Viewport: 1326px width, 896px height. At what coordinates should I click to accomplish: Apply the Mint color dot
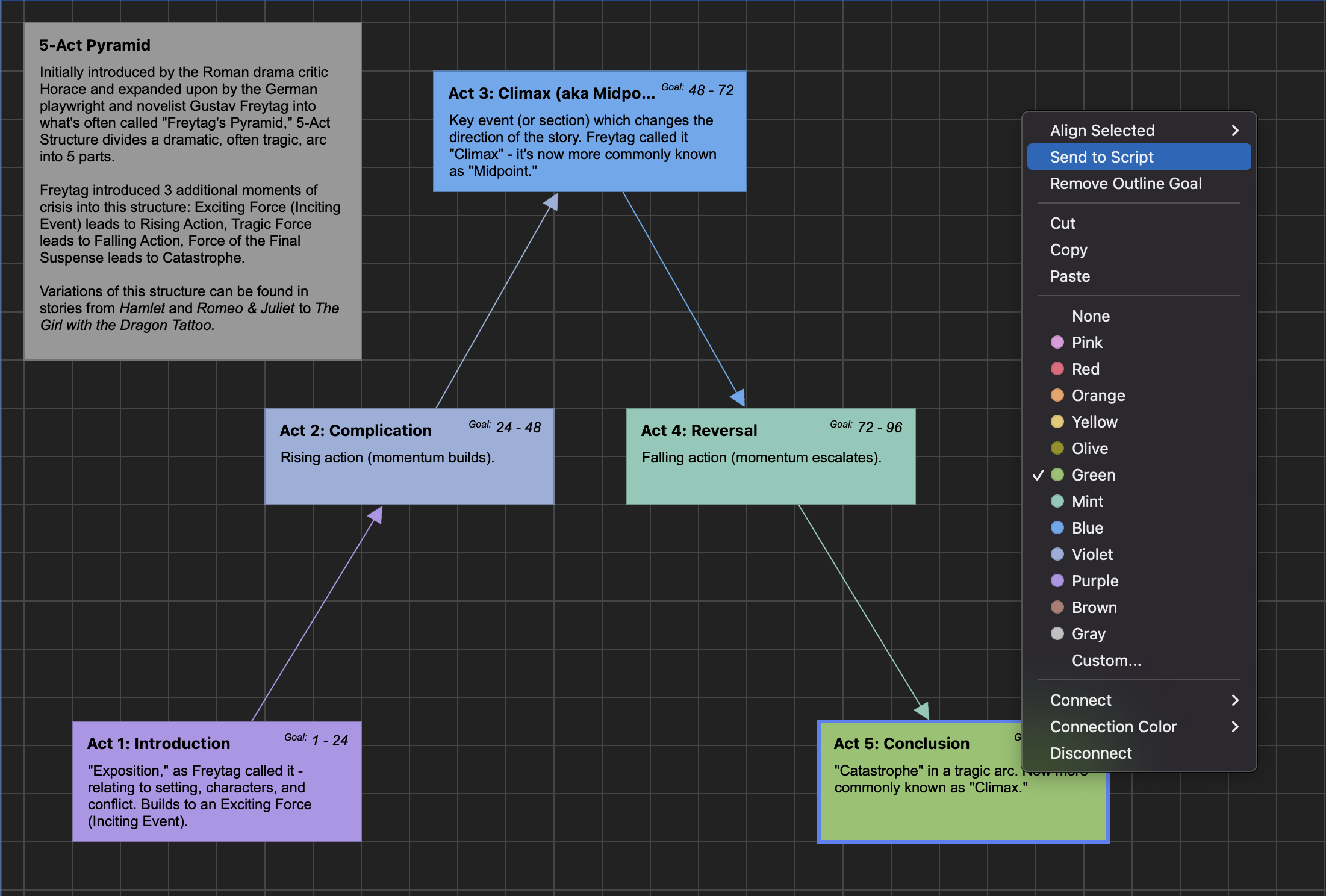1057,502
